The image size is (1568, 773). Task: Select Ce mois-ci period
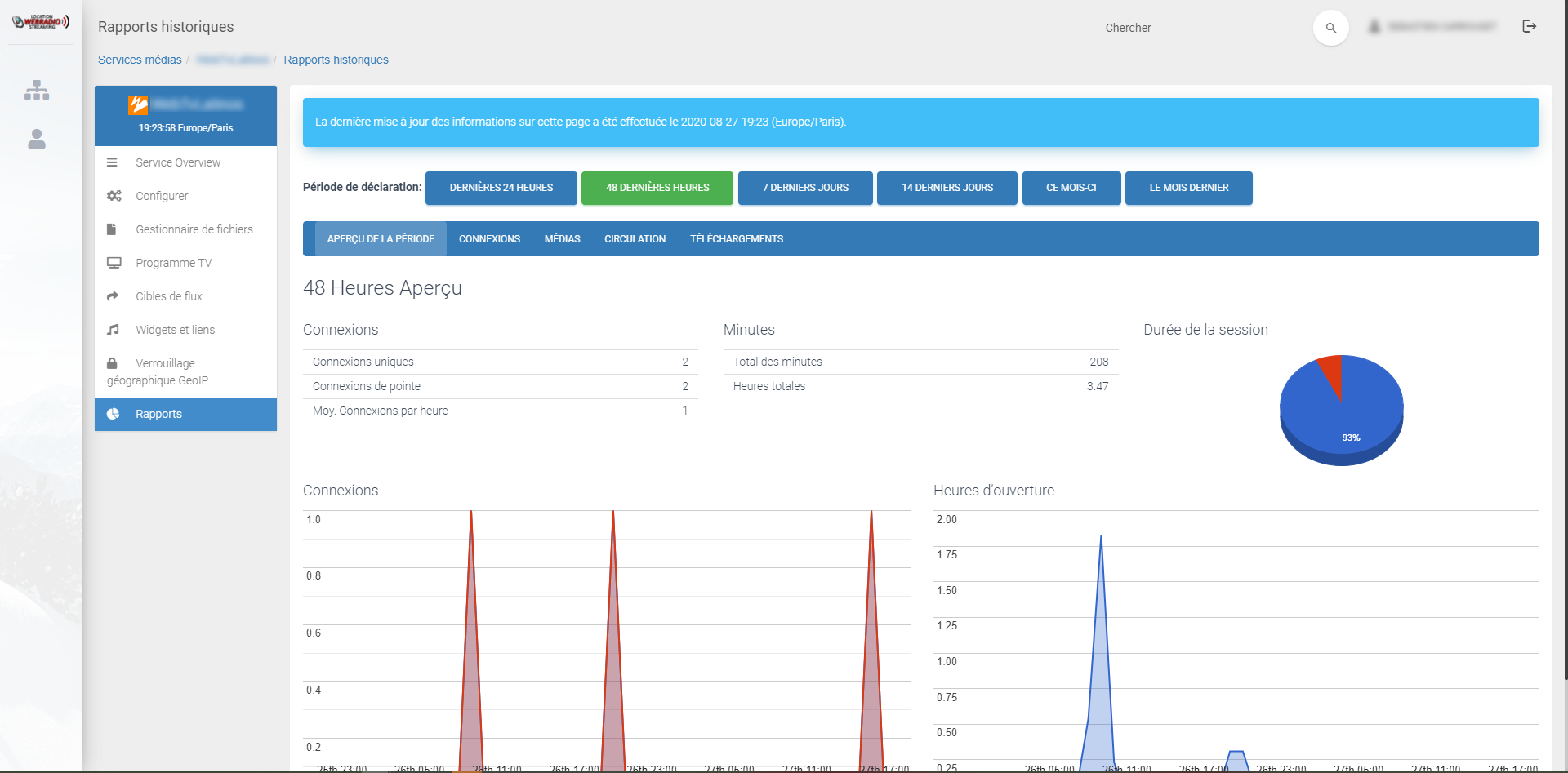pos(1071,188)
